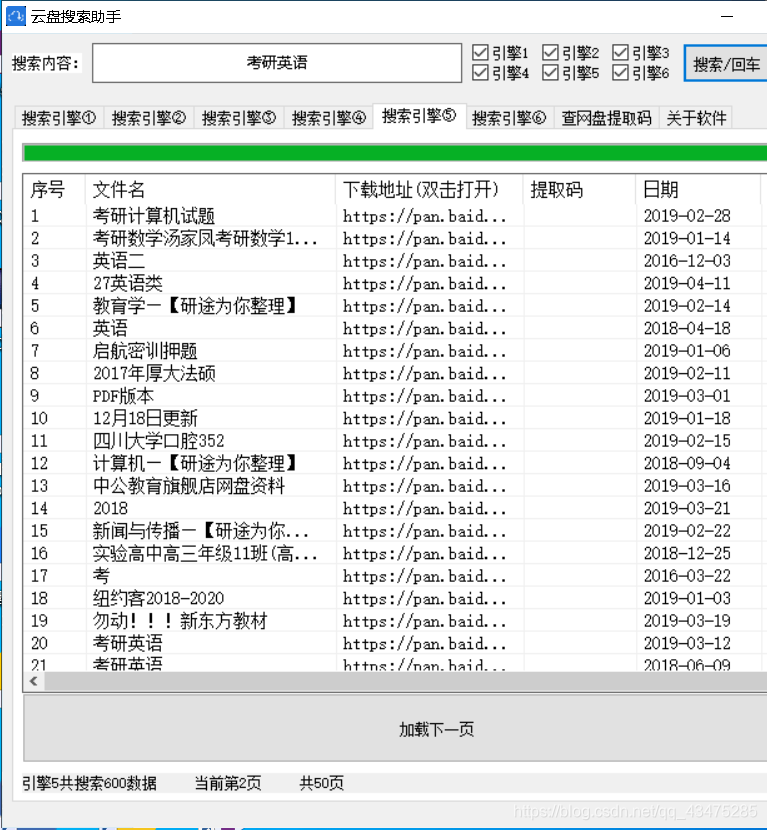The width and height of the screenshot is (767, 830).
Task: Click the date 2016-12-03
Action: tap(687, 261)
